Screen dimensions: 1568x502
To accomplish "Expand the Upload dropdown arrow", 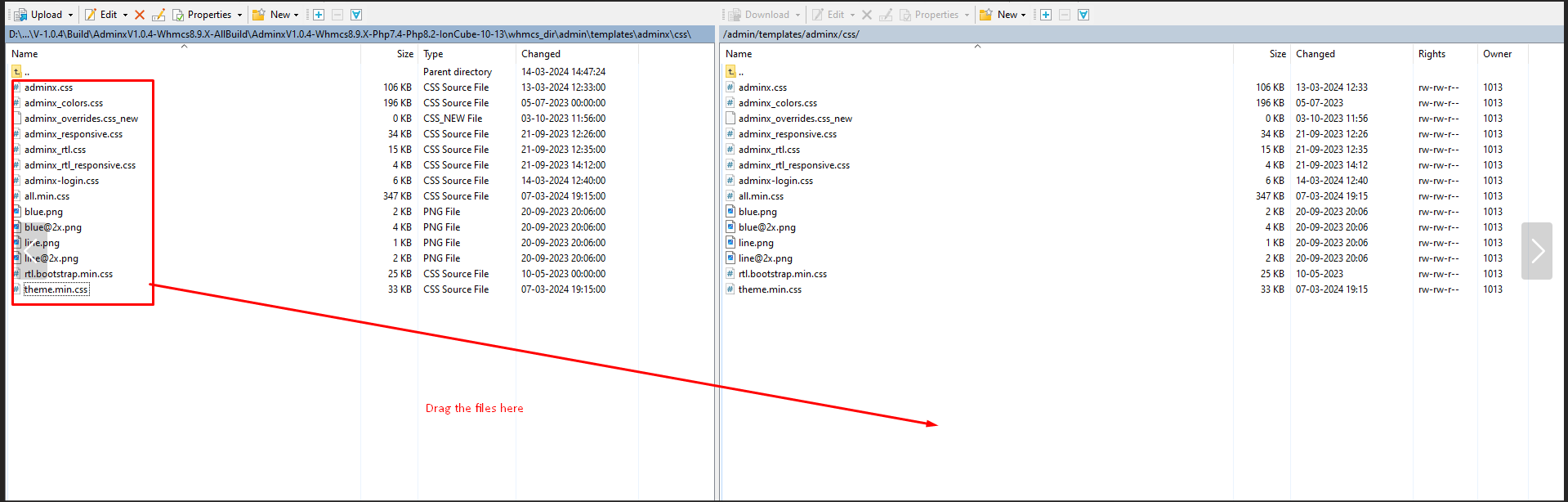I will pos(71,15).
